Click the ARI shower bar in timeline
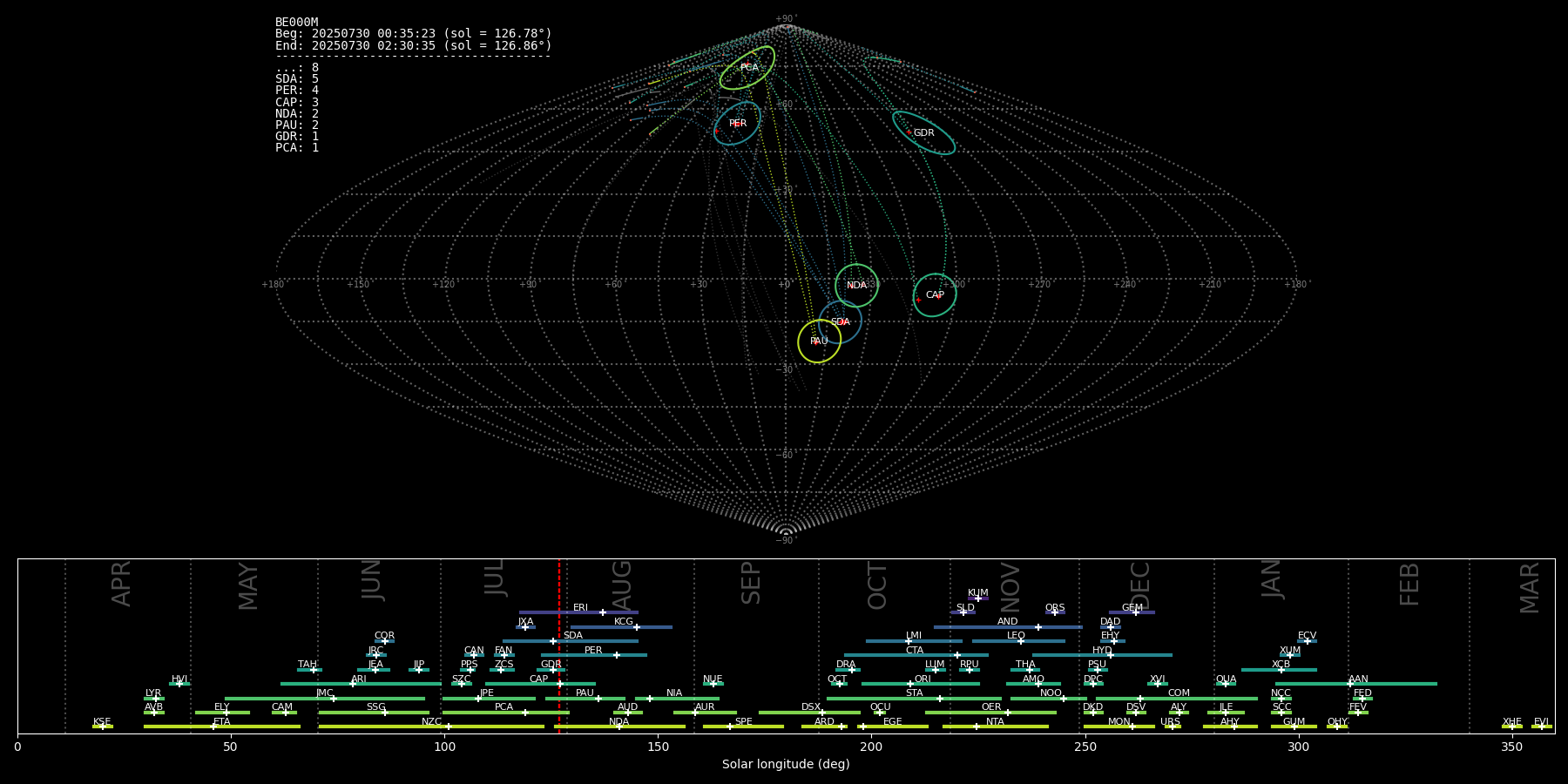1568x784 pixels. [361, 684]
